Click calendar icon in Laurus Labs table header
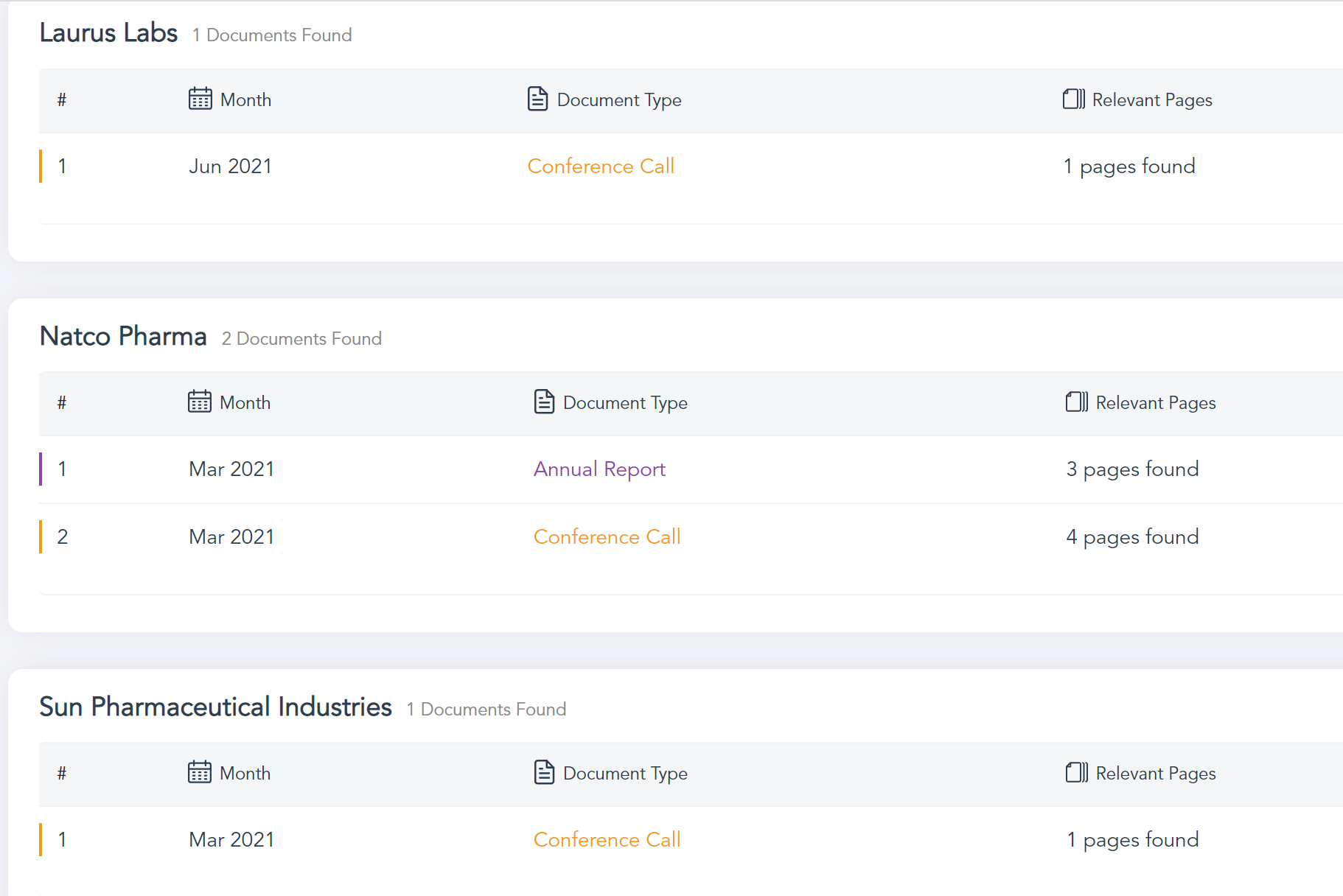This screenshot has height=896, width=1343. click(200, 99)
